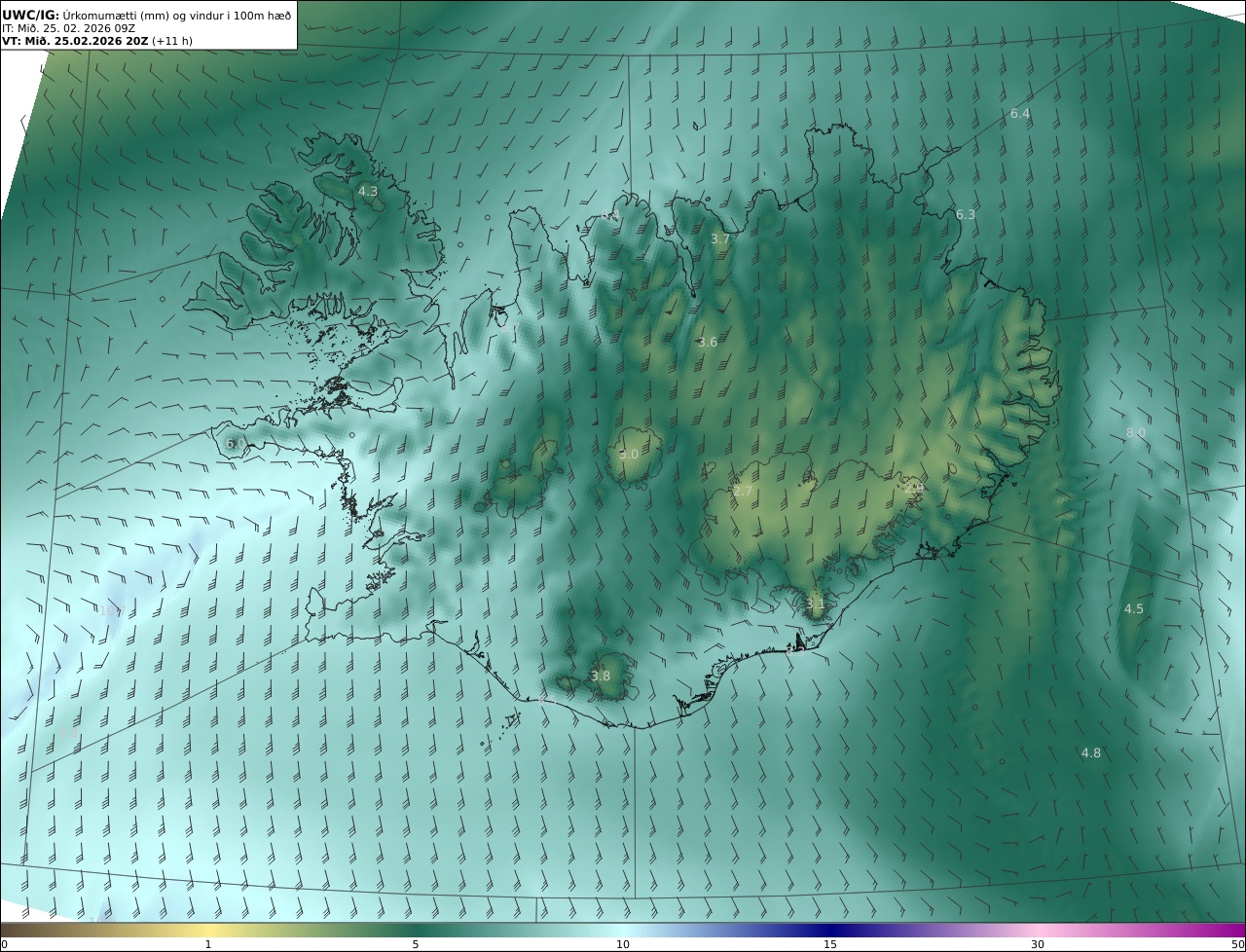Select the 4.3 value in the Westfjords
This screenshot has height=952, width=1246.
click(367, 192)
